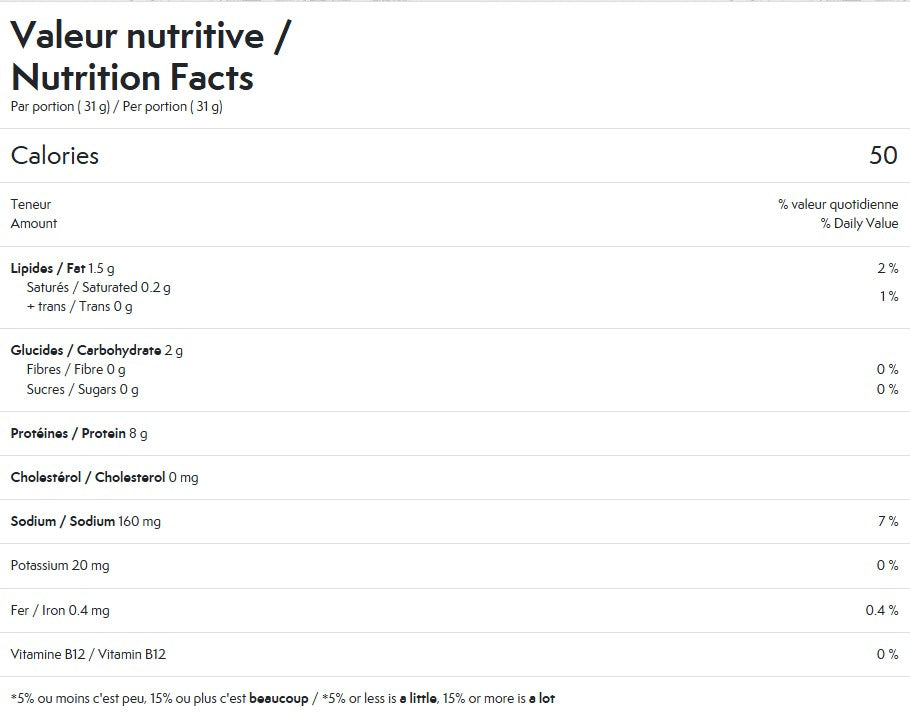Select the Calories label

[55, 156]
